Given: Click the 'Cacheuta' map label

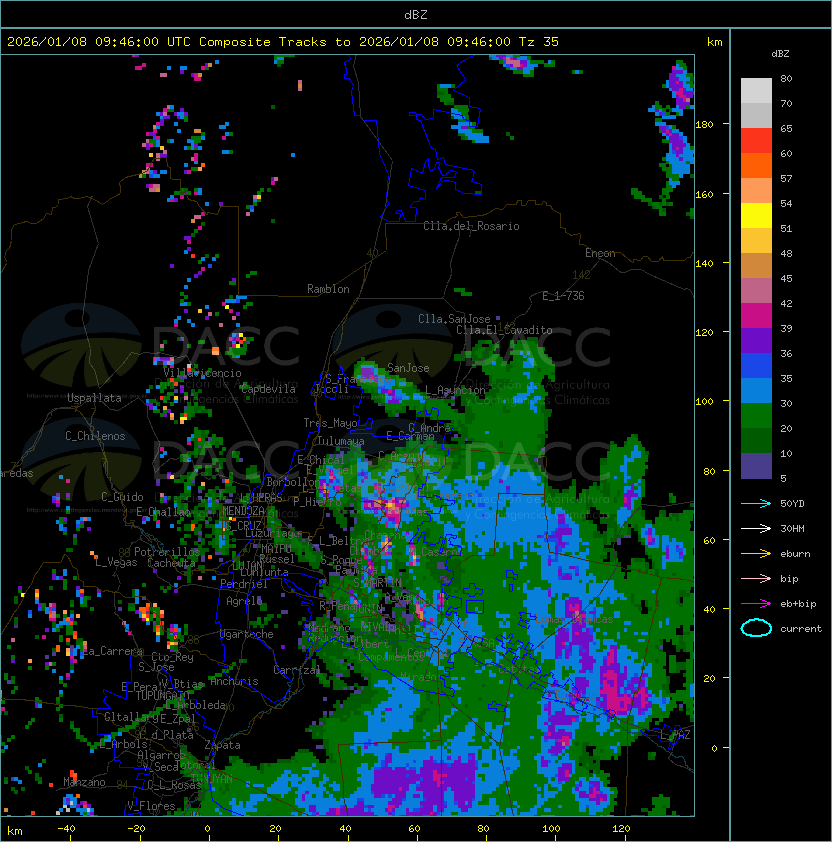Looking at the screenshot, I should pyautogui.click(x=171, y=563).
